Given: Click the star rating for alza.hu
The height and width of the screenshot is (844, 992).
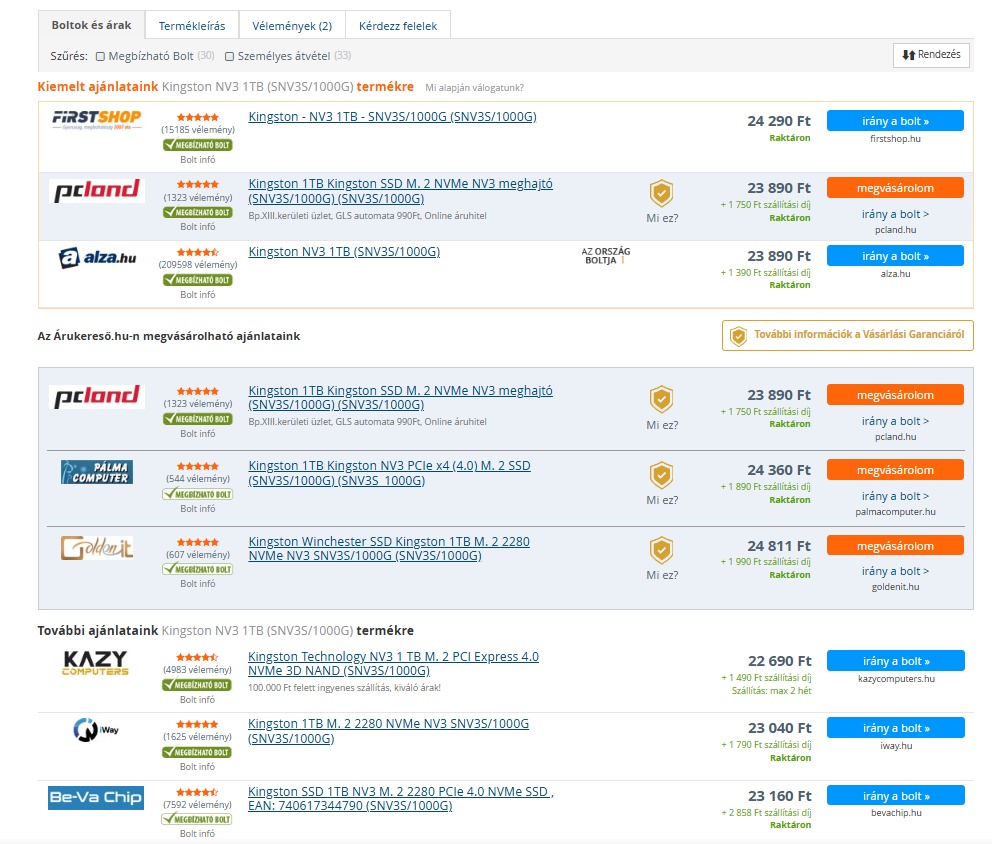Looking at the screenshot, I should (x=197, y=252).
